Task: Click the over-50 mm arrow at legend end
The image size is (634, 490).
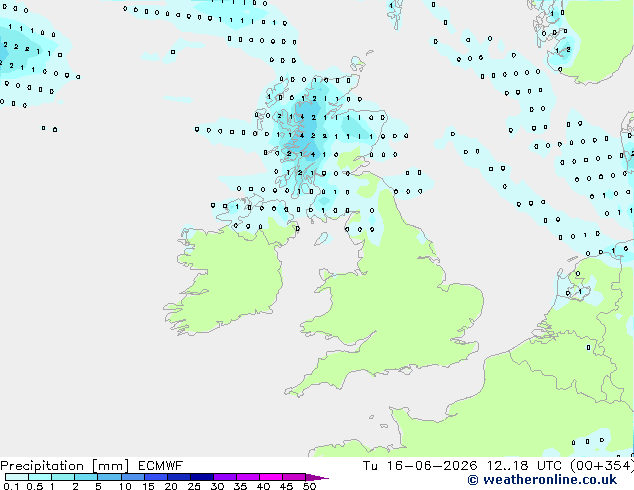Action: (x=317, y=477)
